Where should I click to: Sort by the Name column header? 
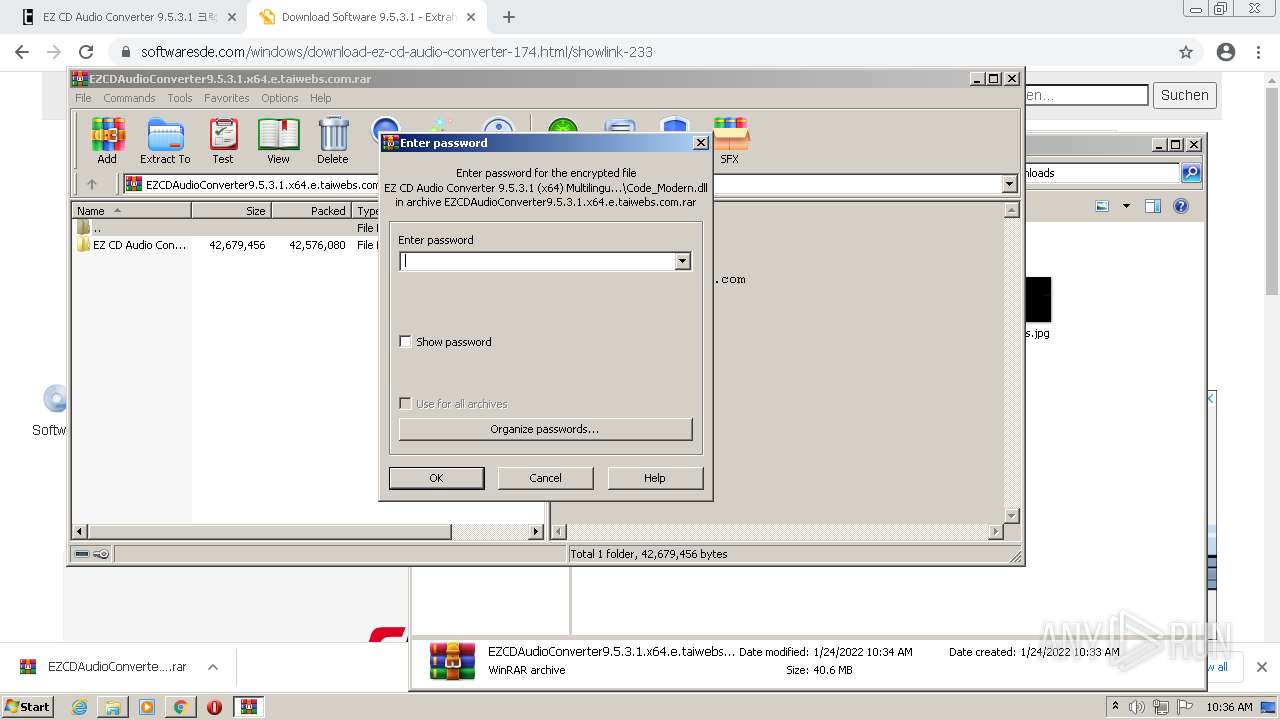(x=132, y=211)
